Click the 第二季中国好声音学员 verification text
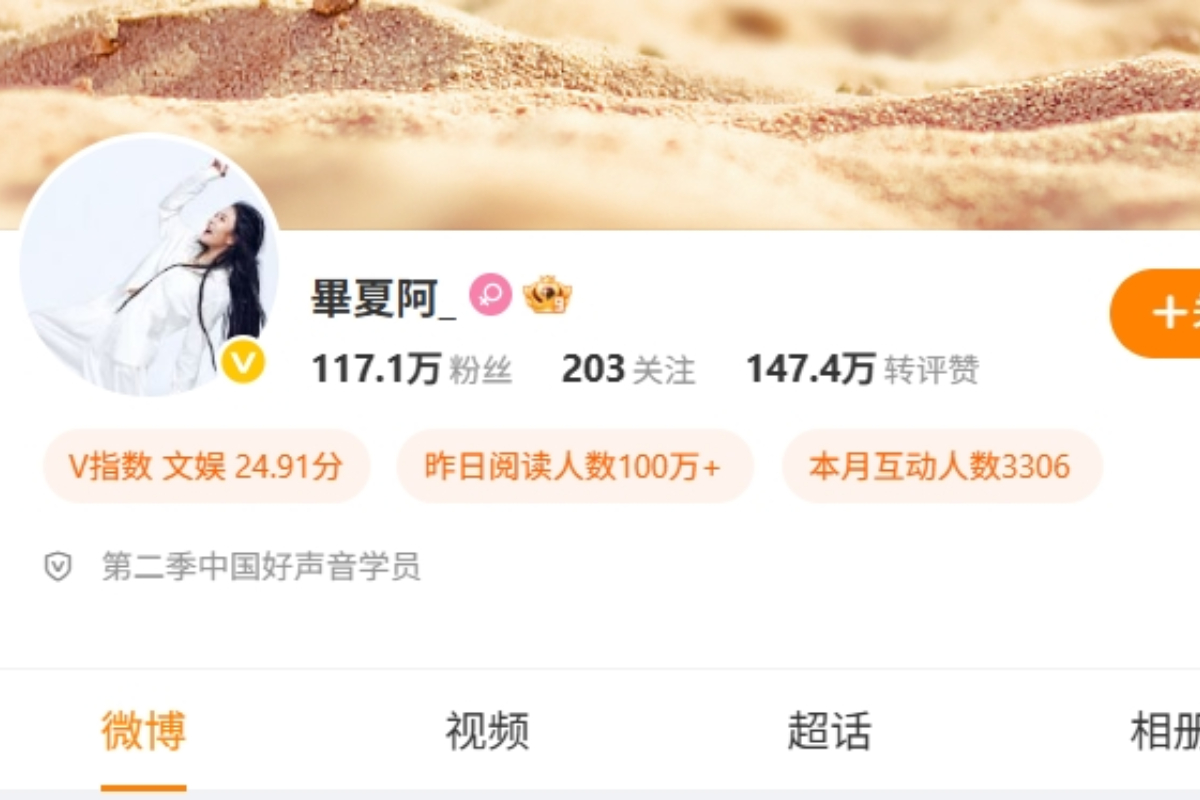Viewport: 1200px width, 800px height. (x=261, y=567)
